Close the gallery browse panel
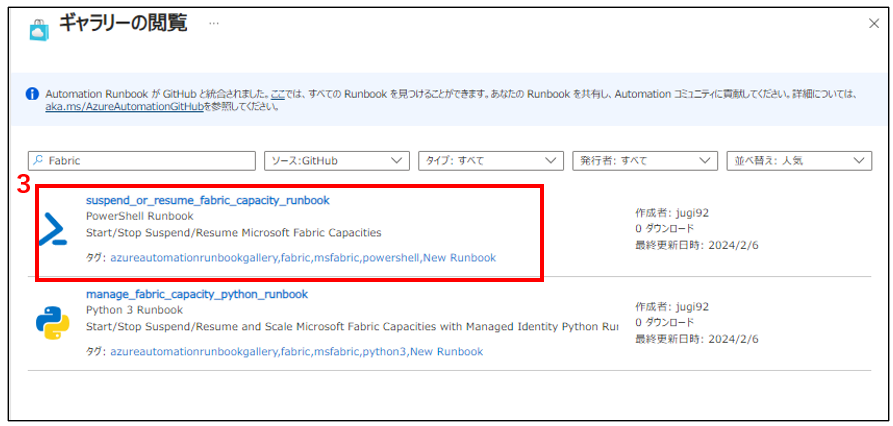The width and height of the screenshot is (893, 426). click(x=874, y=23)
